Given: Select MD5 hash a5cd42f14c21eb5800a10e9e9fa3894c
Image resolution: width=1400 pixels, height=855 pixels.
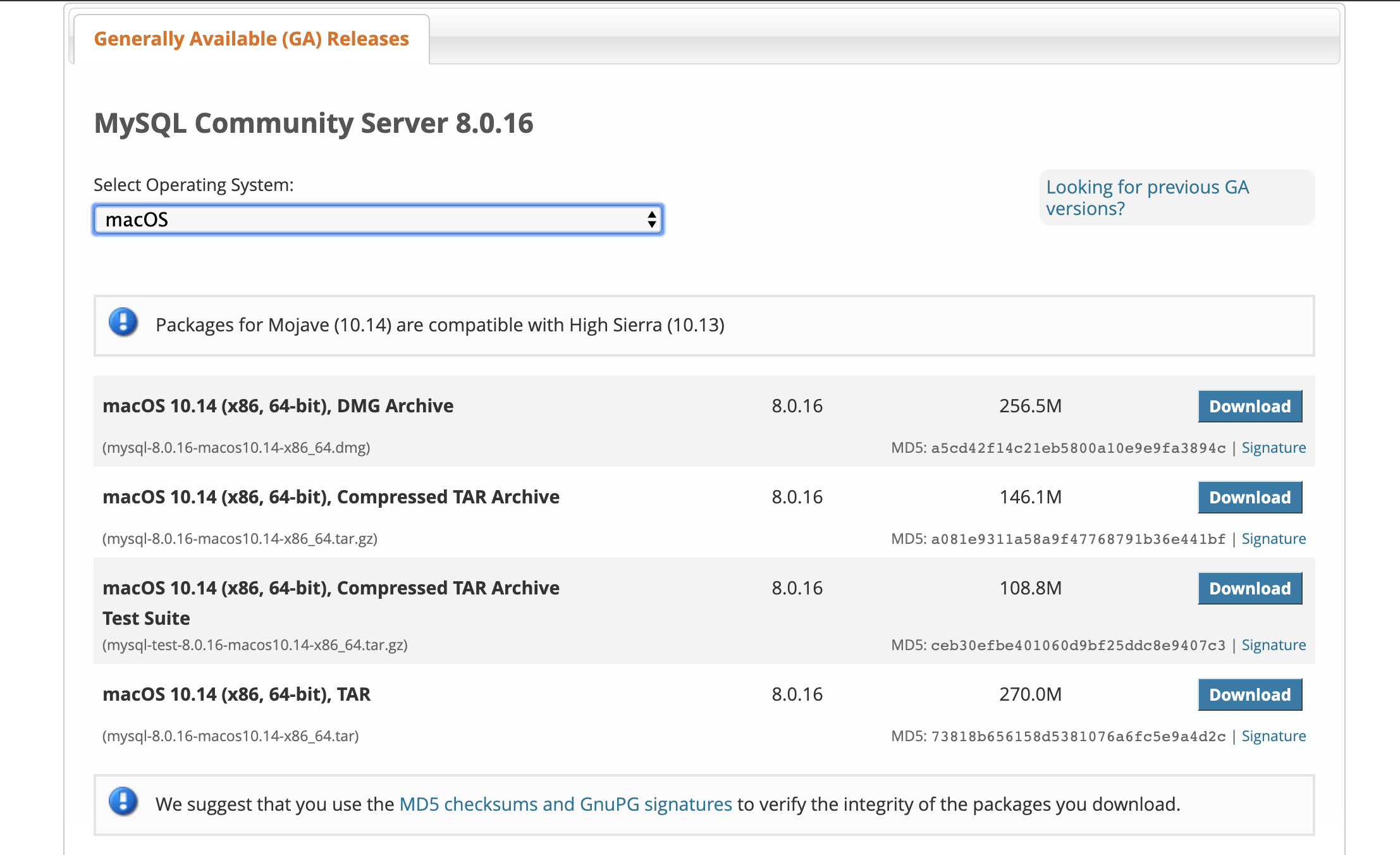Looking at the screenshot, I should pos(1078,448).
